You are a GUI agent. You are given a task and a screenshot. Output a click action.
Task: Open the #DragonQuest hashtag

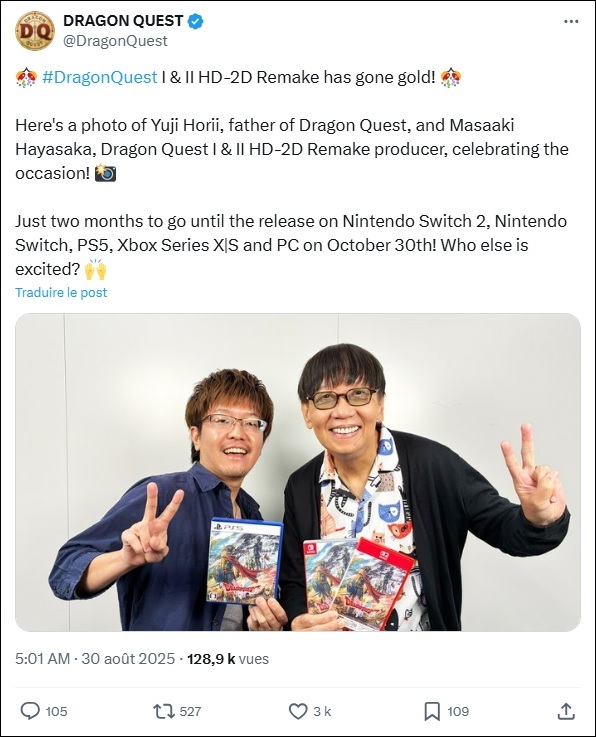point(100,77)
